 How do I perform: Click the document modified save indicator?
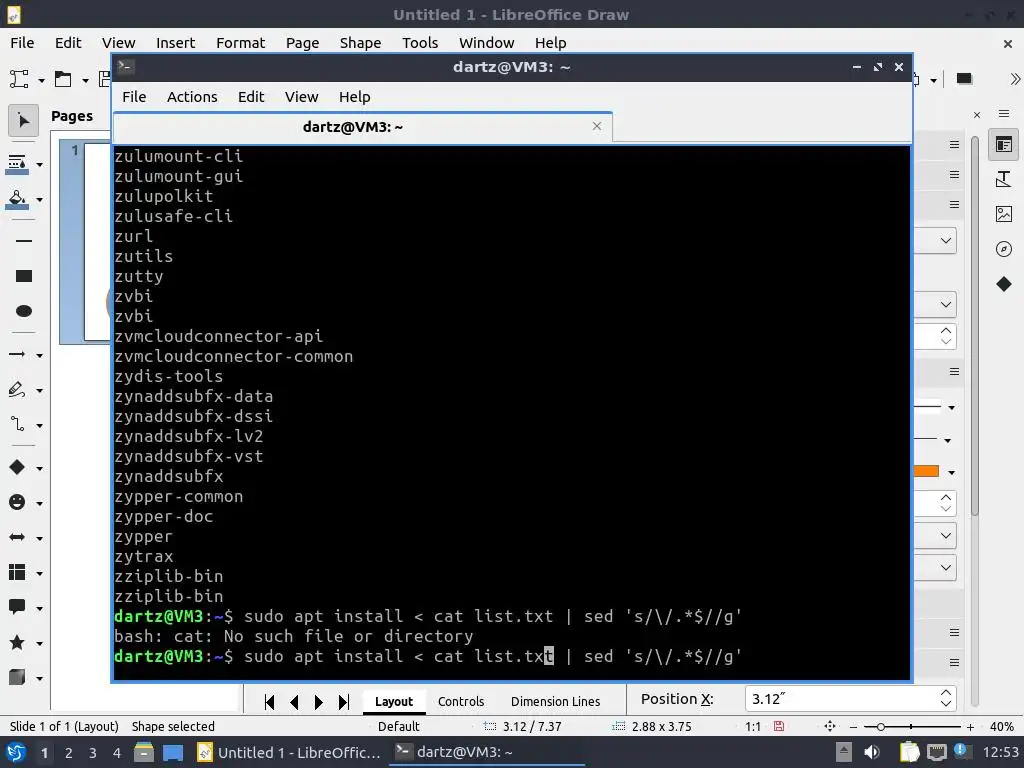point(778,726)
